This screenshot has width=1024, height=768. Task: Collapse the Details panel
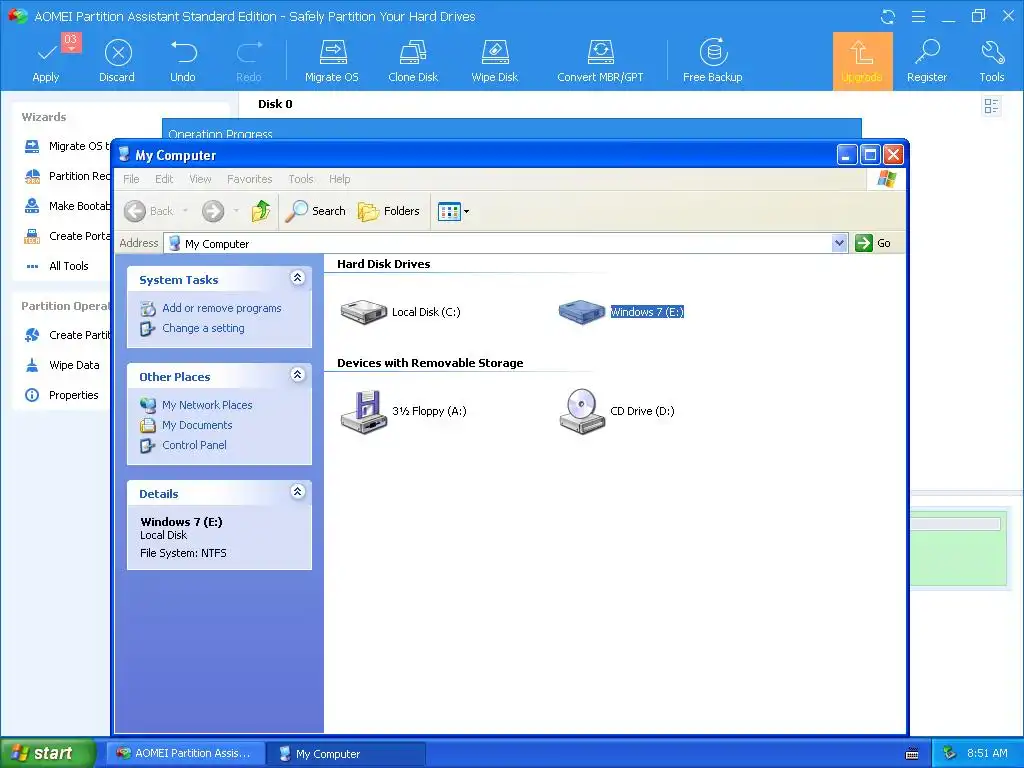pyautogui.click(x=297, y=492)
